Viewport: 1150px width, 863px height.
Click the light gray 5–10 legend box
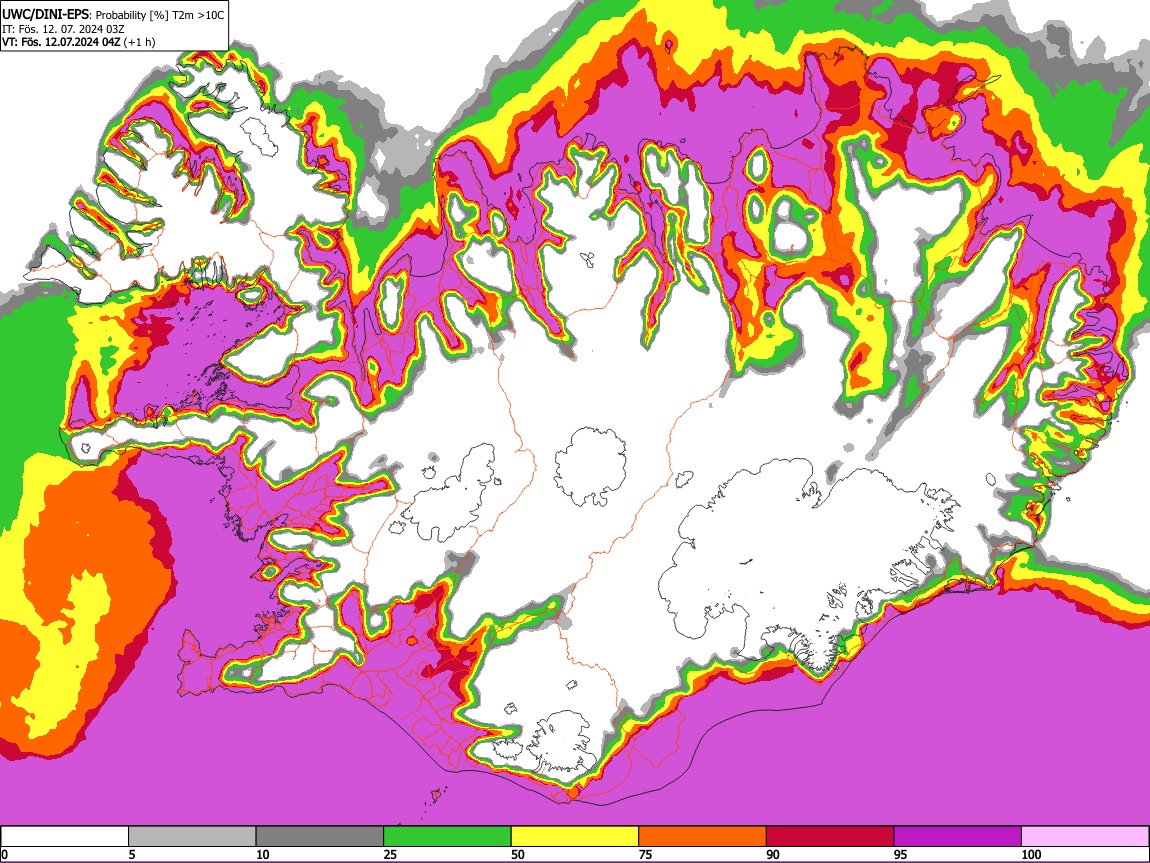192,837
